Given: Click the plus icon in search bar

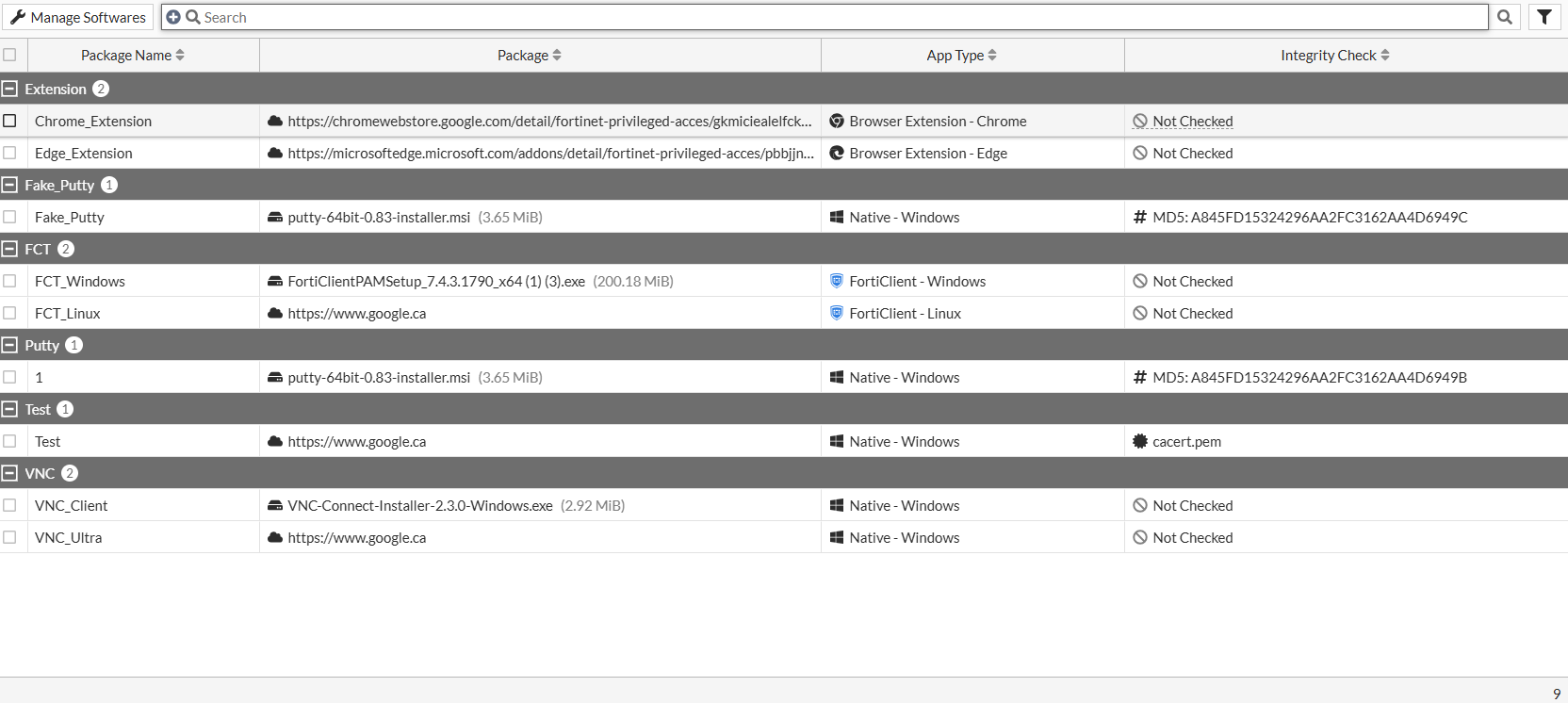Looking at the screenshot, I should tap(173, 17).
